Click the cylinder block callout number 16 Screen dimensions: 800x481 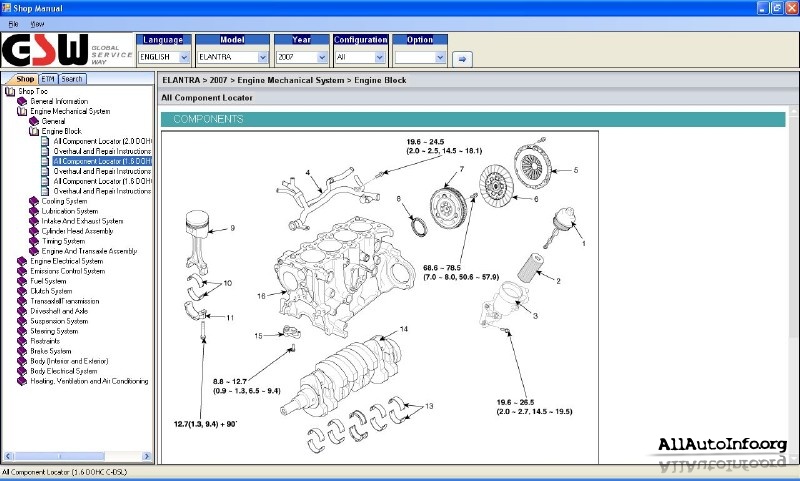pyautogui.click(x=261, y=296)
